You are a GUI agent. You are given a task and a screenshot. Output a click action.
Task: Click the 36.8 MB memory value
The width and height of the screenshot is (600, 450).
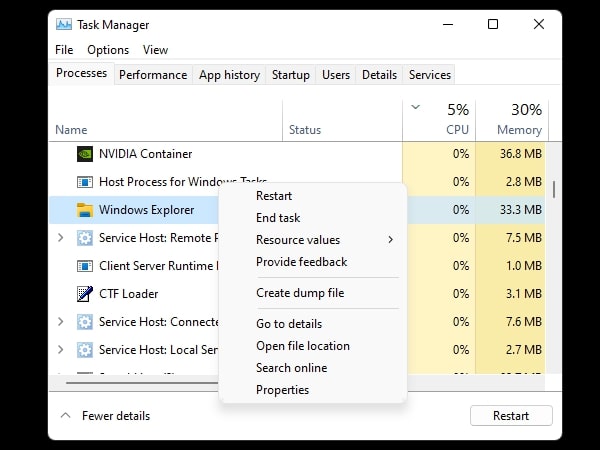click(x=521, y=154)
